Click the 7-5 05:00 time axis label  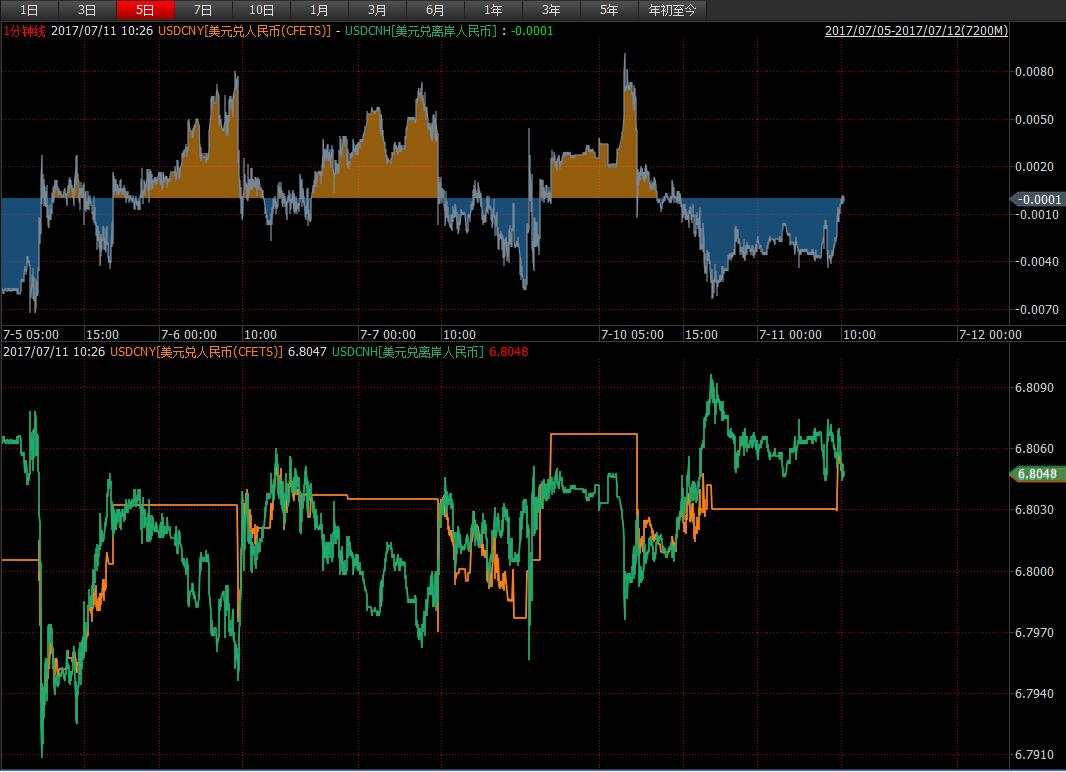pyautogui.click(x=31, y=334)
